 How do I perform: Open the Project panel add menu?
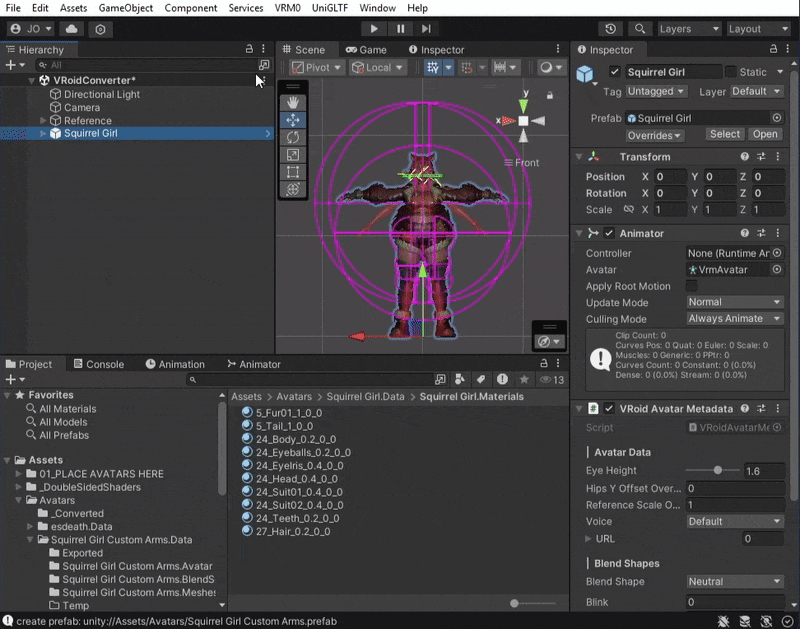coord(15,380)
